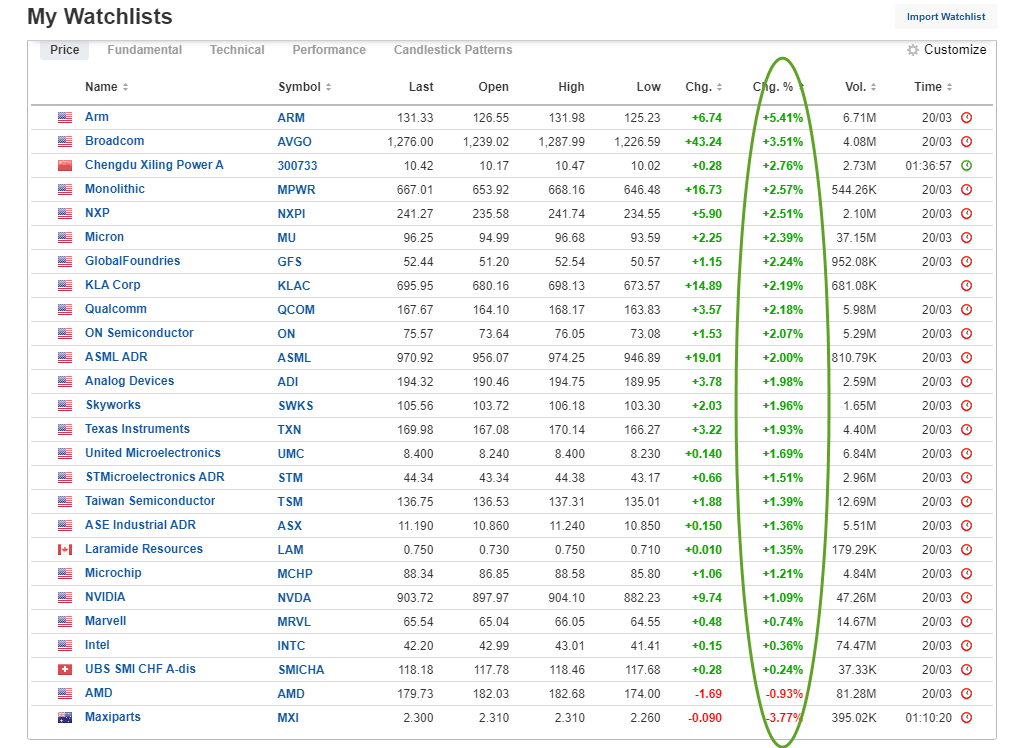This screenshot has width=1019, height=748.
Task: Open the NVIDIA stock link
Action: coord(105,597)
